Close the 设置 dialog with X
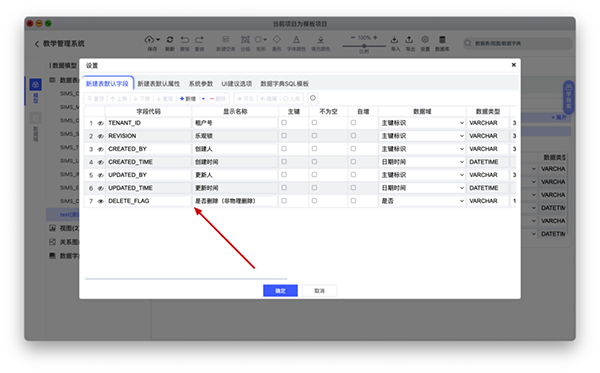 pos(514,65)
